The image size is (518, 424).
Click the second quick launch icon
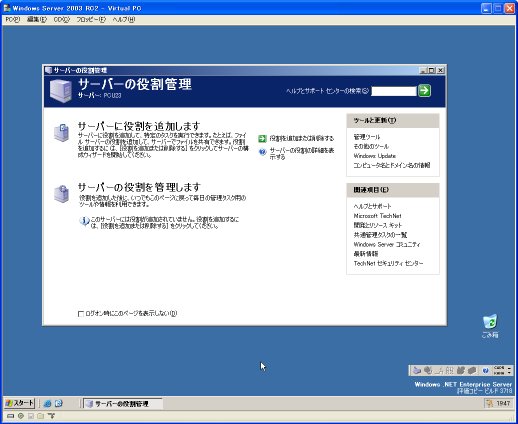click(x=59, y=404)
